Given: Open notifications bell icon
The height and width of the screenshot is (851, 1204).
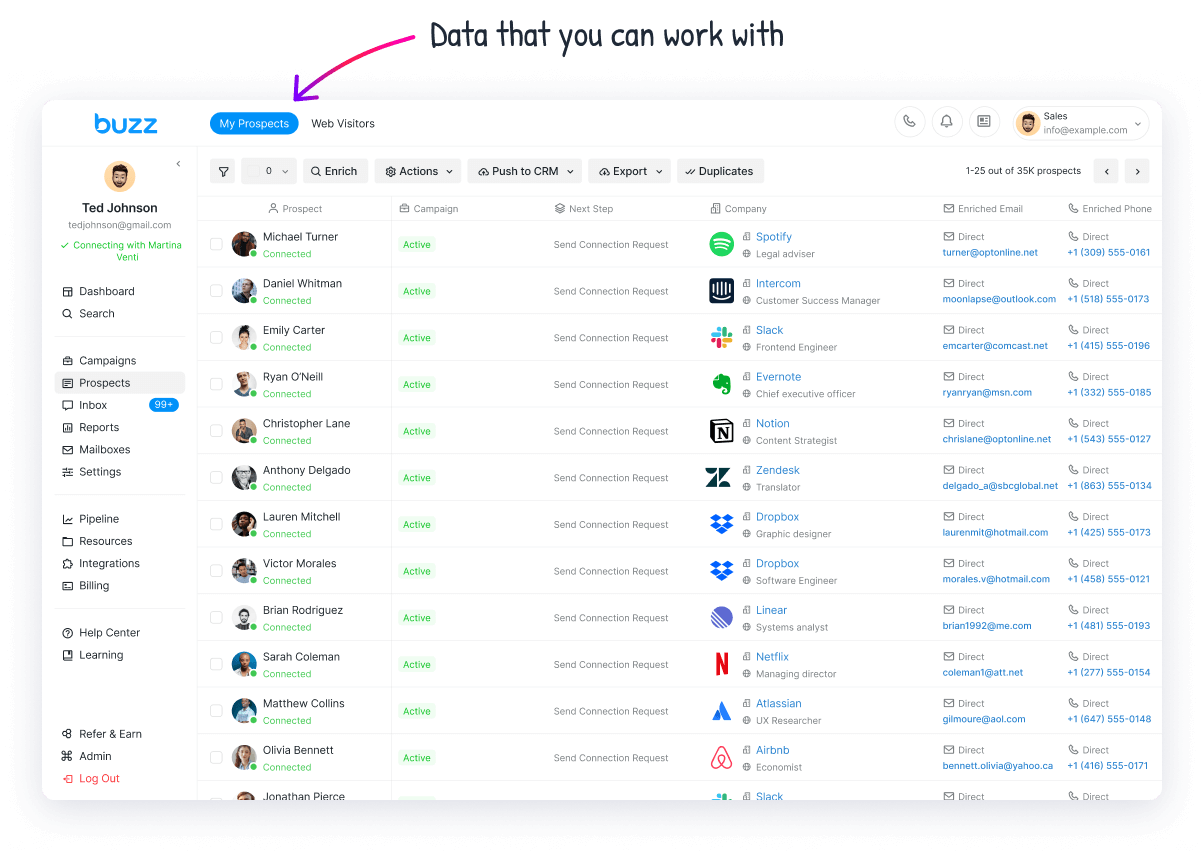Looking at the screenshot, I should (946, 122).
